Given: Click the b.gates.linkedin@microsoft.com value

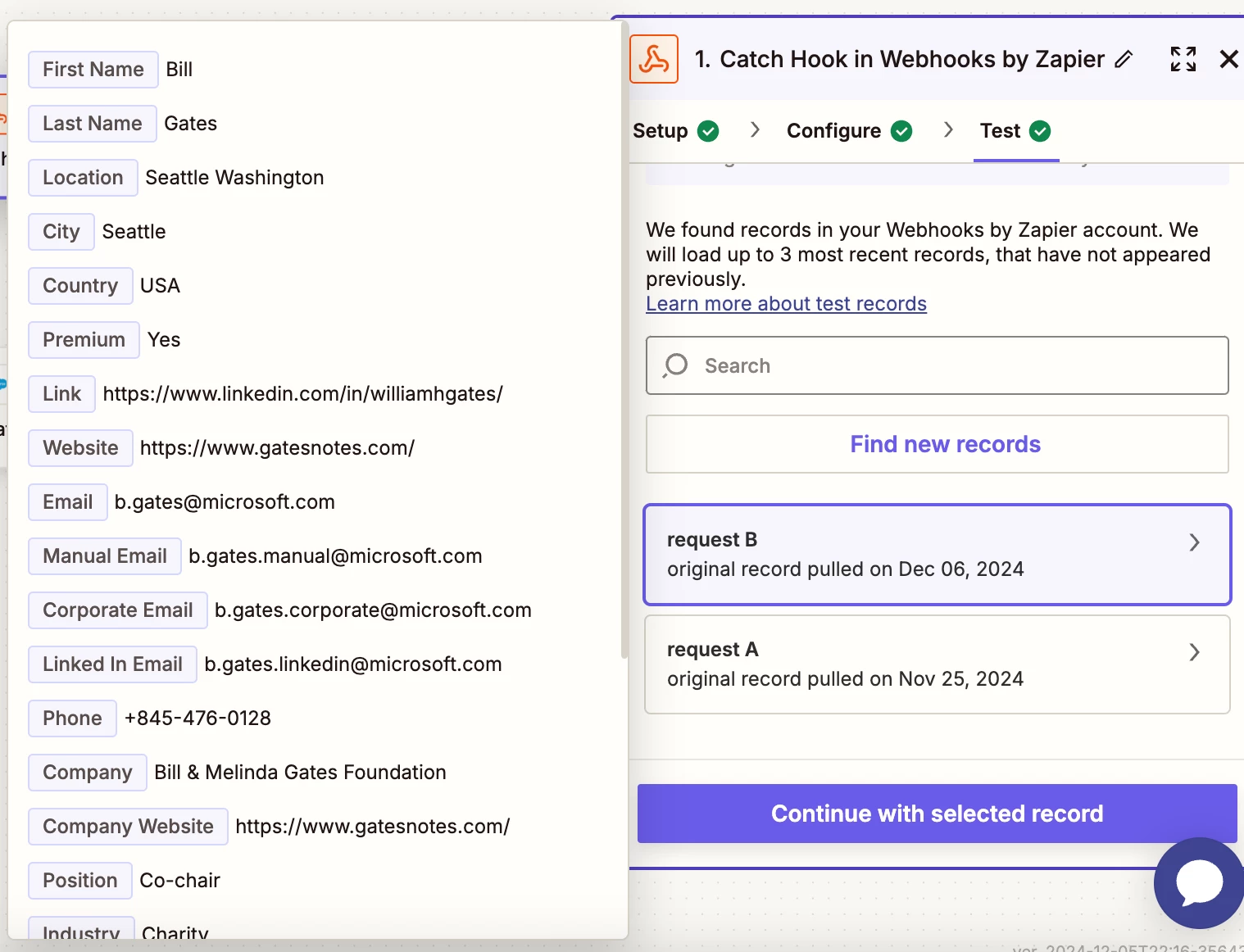Looking at the screenshot, I should pyautogui.click(x=353, y=664).
